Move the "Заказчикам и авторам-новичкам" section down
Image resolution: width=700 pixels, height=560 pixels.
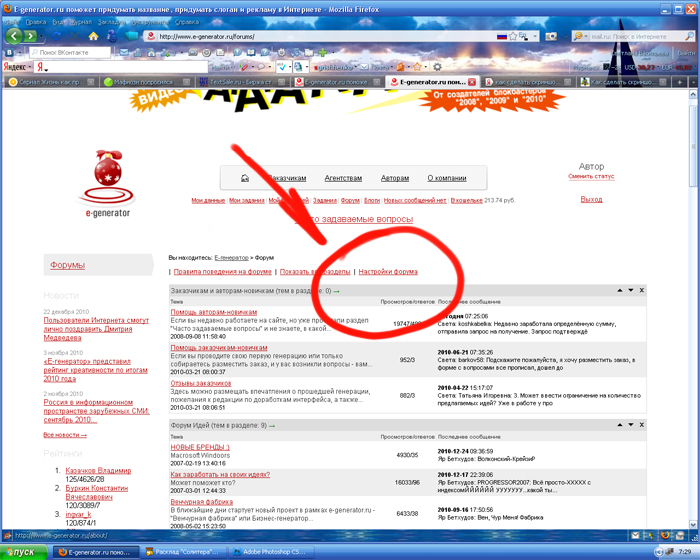click(629, 290)
